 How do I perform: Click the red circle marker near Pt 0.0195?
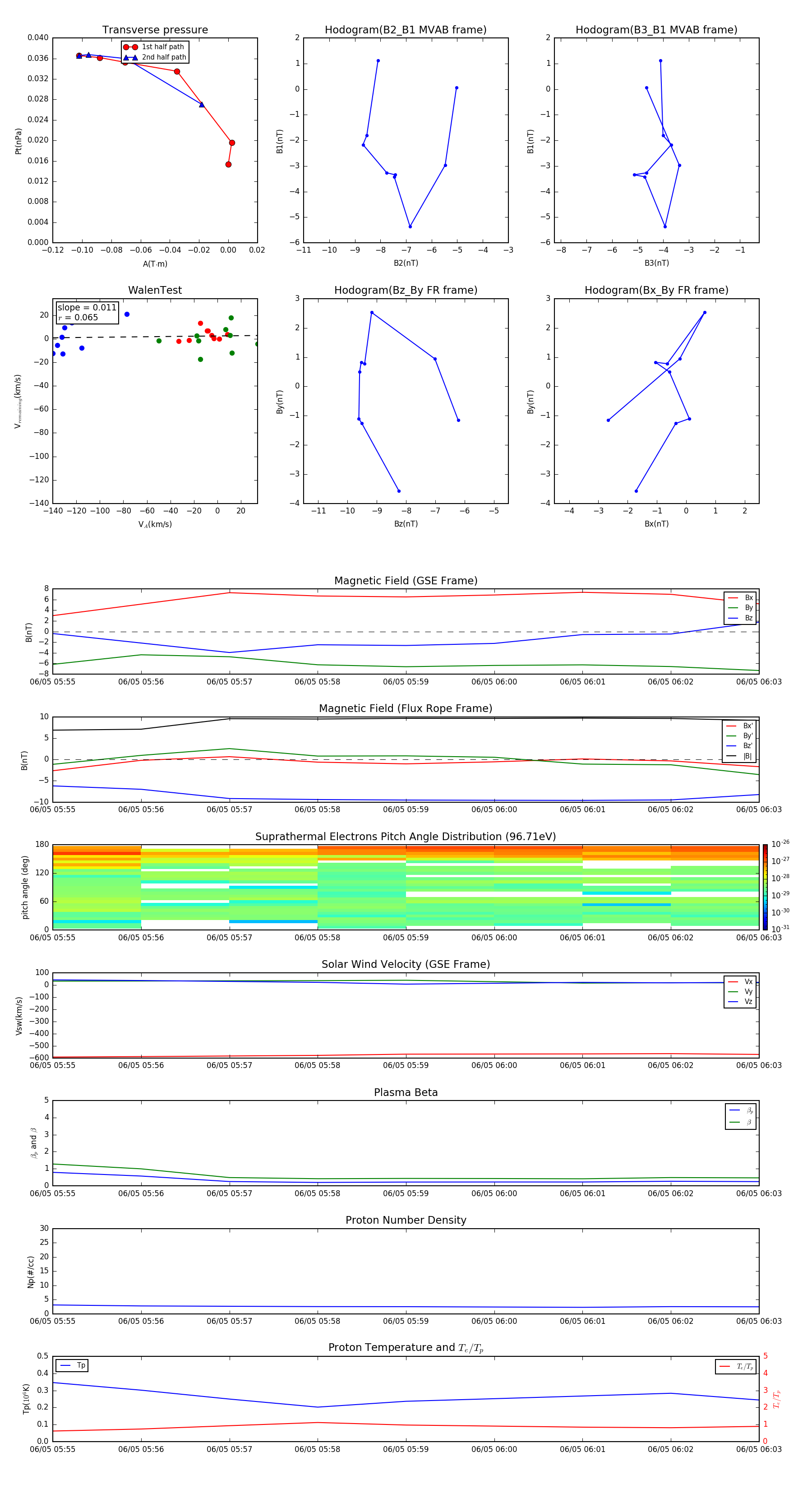coord(232,143)
